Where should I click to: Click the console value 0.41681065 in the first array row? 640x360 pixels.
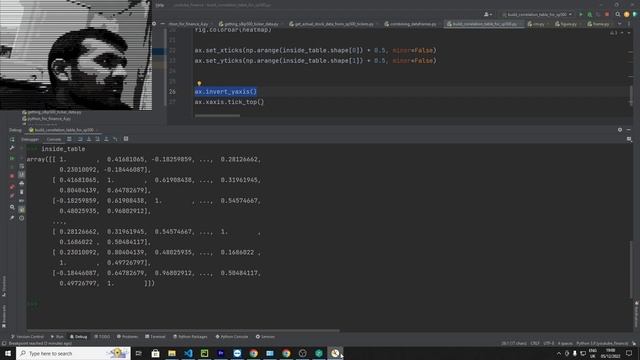(125, 159)
